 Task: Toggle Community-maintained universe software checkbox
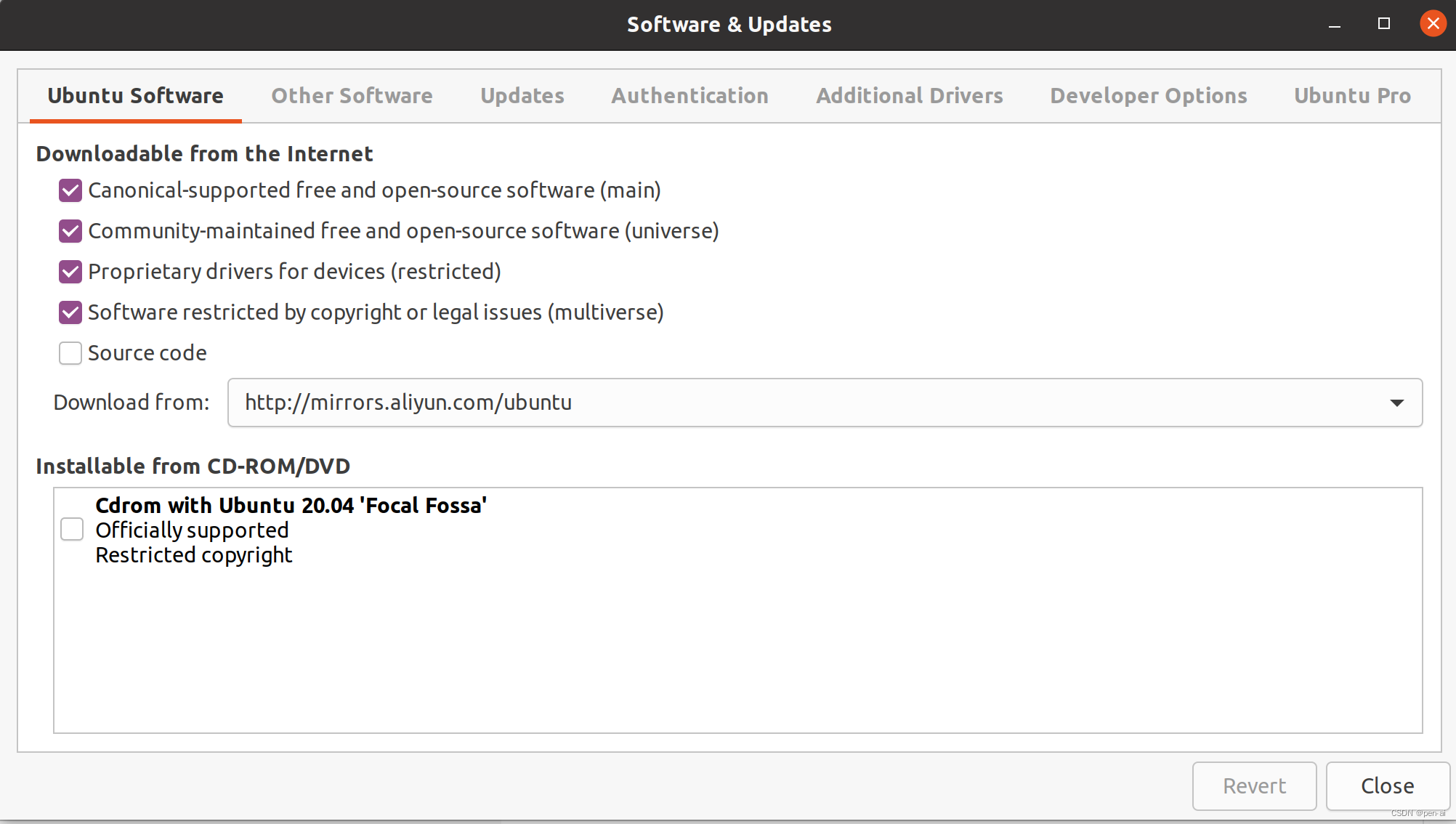point(71,230)
